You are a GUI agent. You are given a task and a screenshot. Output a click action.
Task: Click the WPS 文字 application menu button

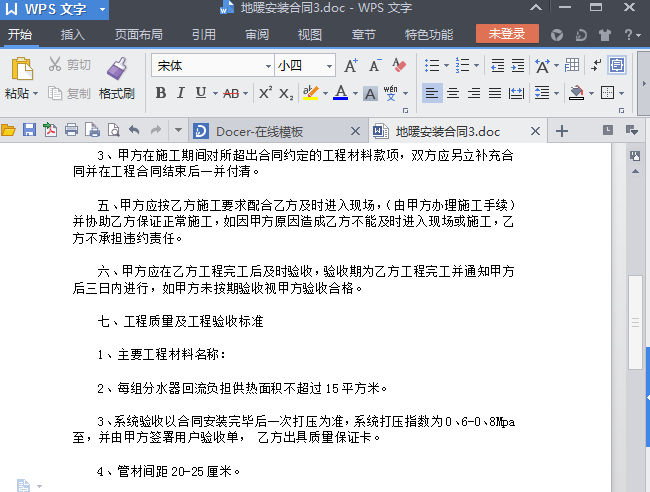pos(54,9)
